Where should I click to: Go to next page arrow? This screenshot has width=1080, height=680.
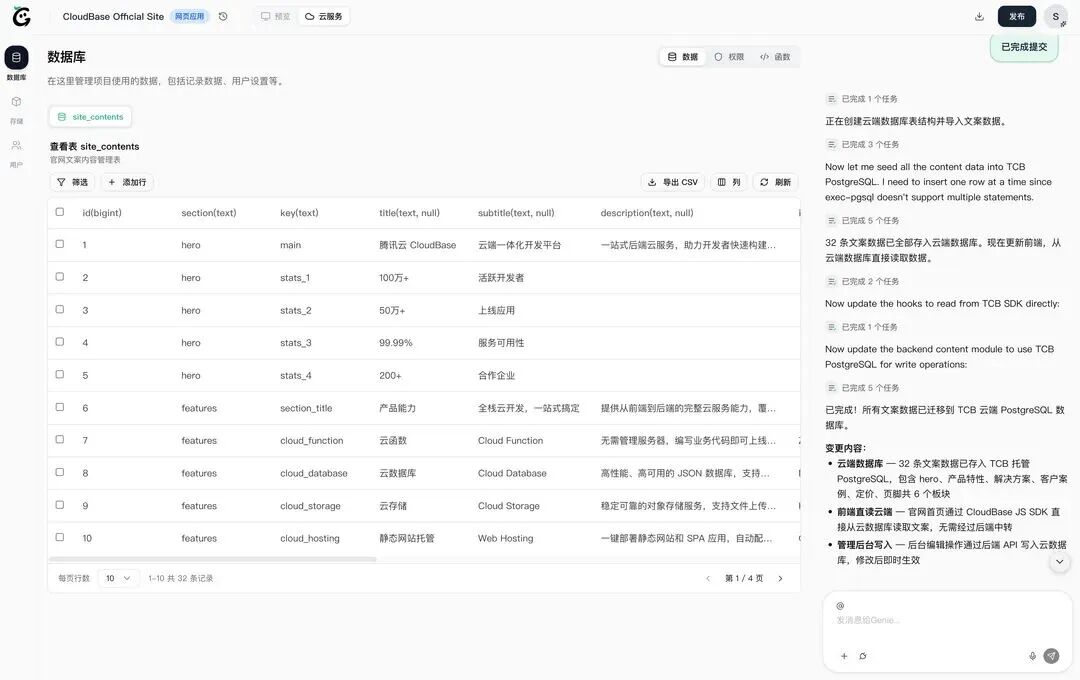(780, 579)
